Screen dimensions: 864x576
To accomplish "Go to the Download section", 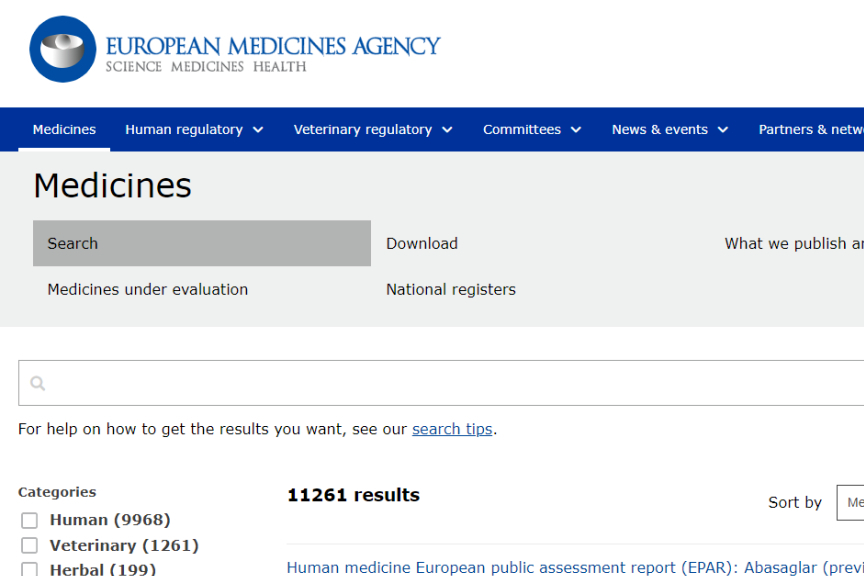I will (422, 243).
